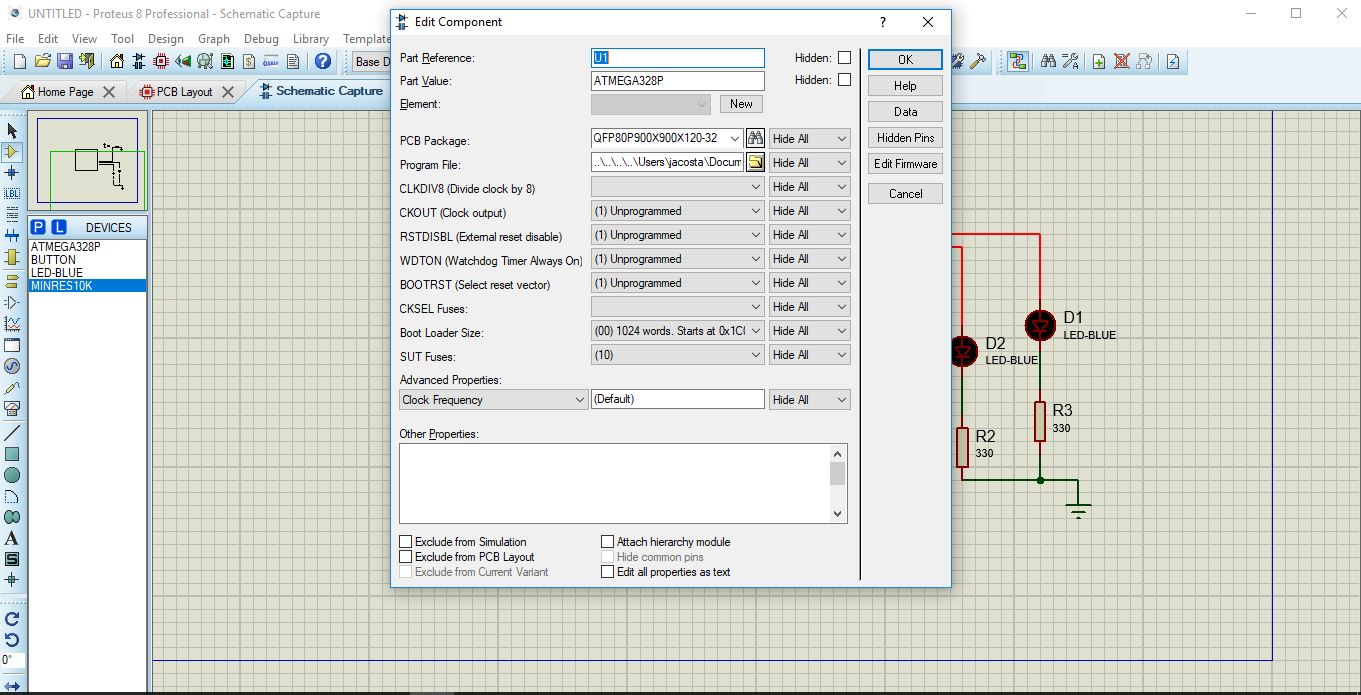The height and width of the screenshot is (695, 1361).
Task: Open Hide All dropdown for Program File
Action: coord(810,163)
